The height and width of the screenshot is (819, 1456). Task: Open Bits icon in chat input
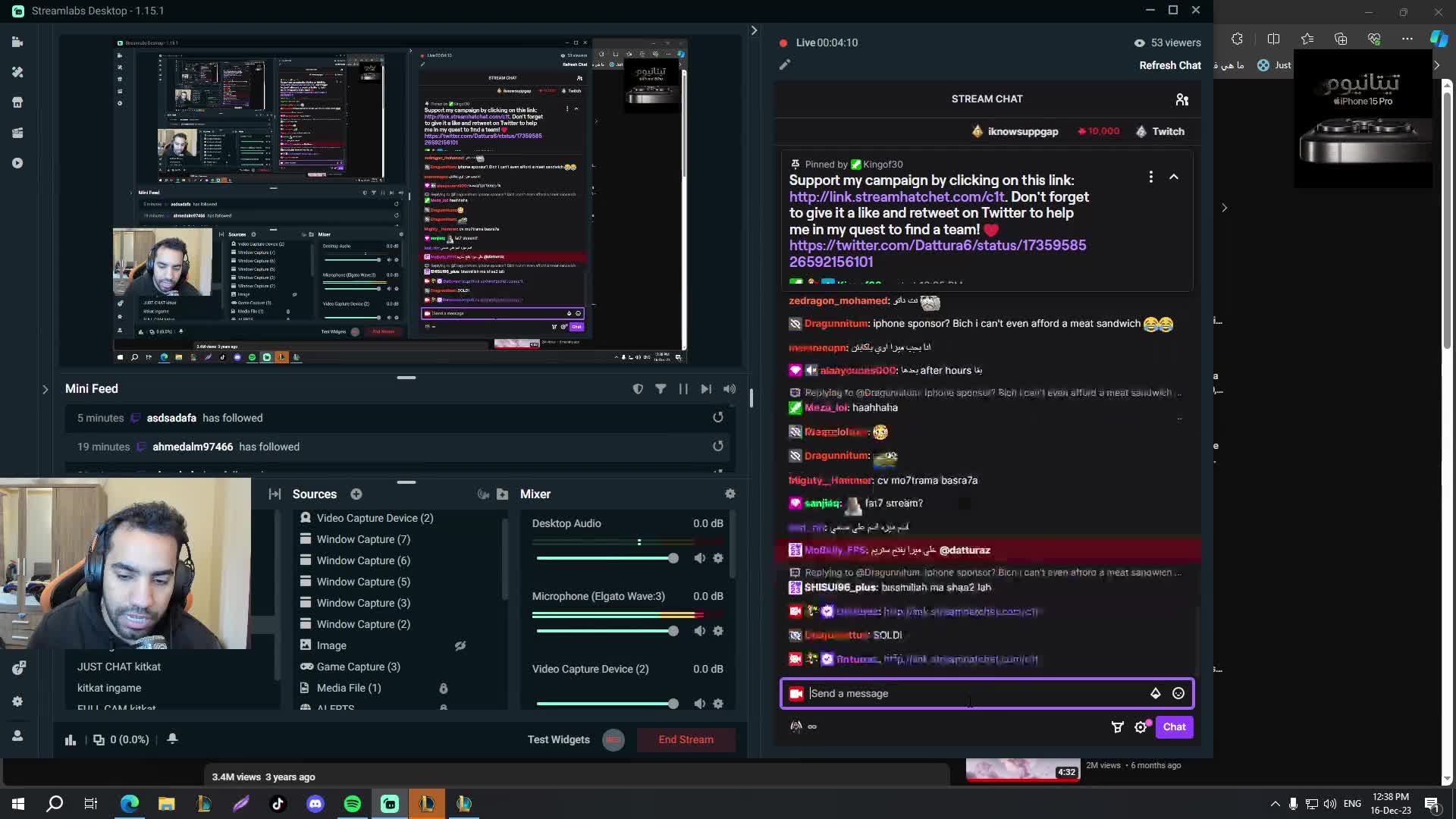coord(1155,693)
